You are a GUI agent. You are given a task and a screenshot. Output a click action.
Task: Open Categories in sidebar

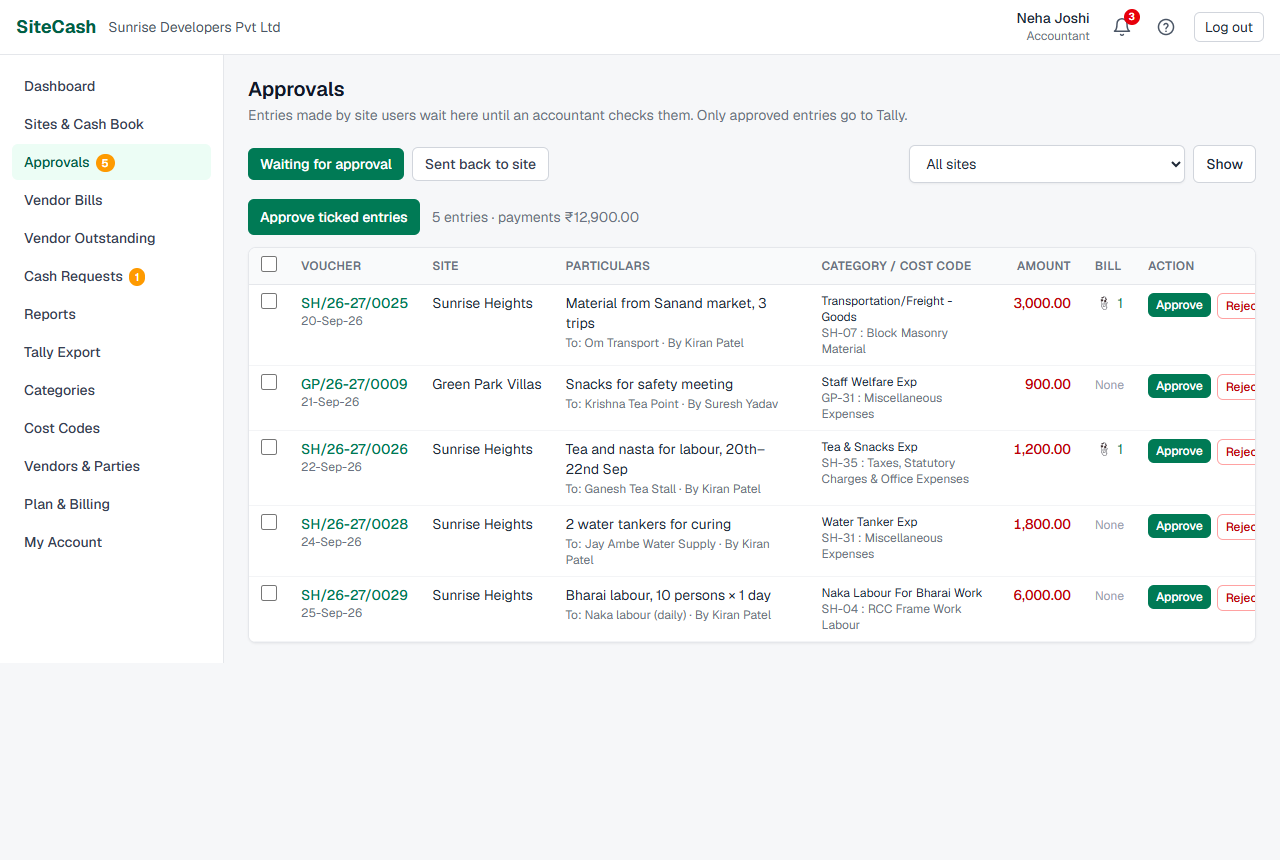tap(111, 390)
